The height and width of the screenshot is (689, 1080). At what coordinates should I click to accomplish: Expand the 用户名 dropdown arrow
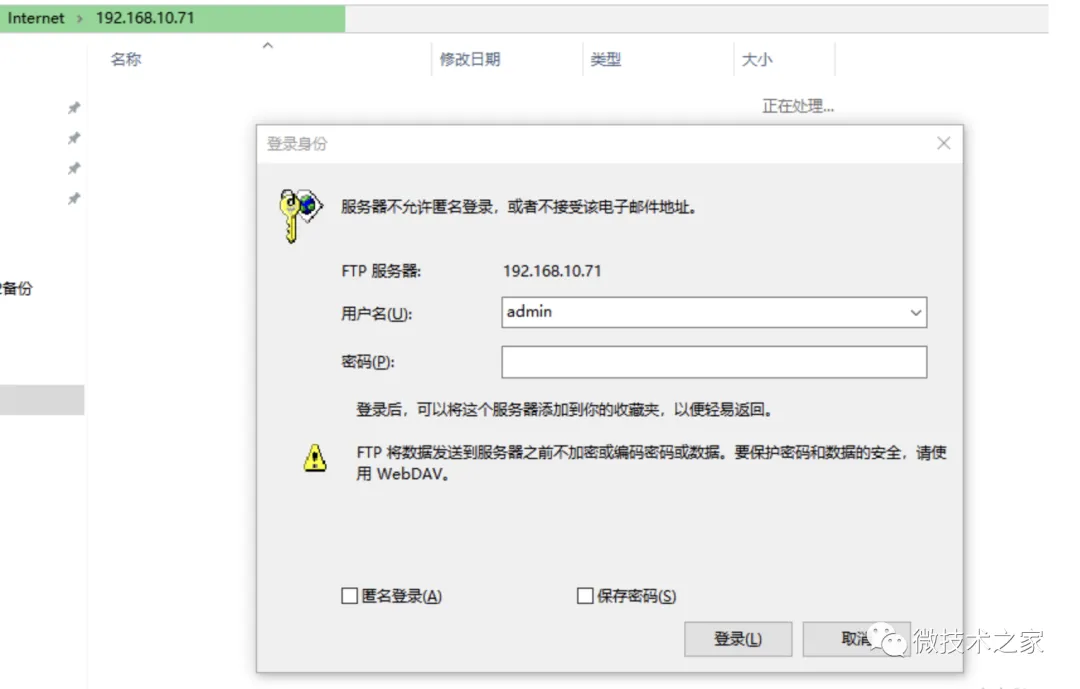[x=915, y=313]
